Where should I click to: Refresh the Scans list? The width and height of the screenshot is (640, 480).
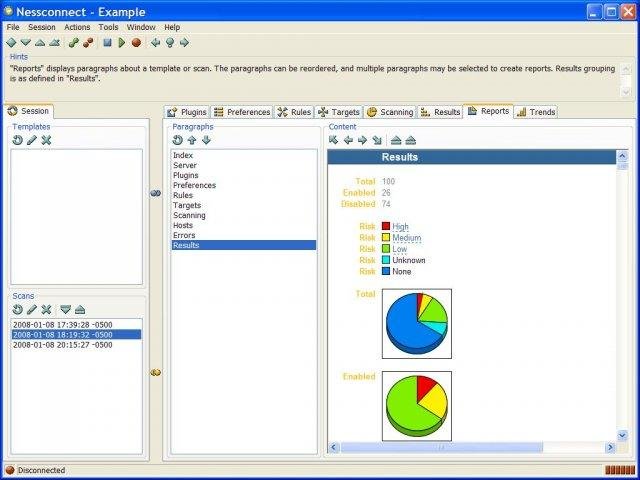[17, 309]
